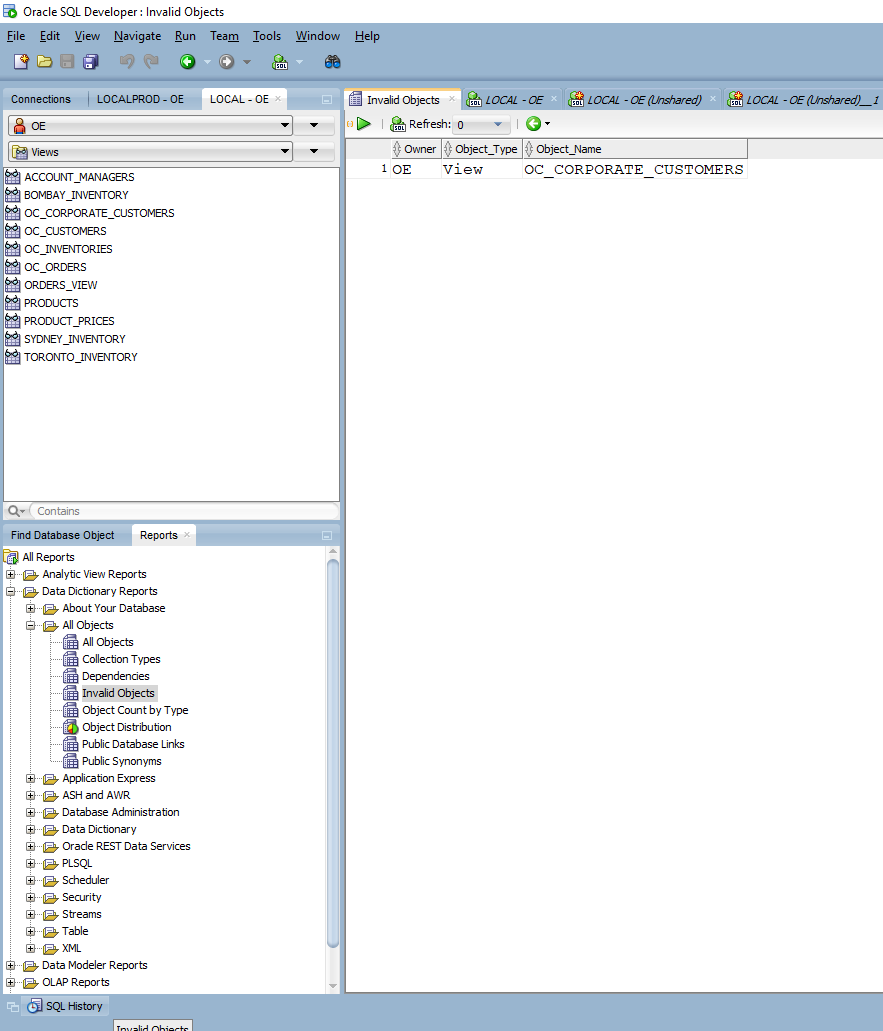Click the Object Distribution chart report icon

tap(70, 727)
